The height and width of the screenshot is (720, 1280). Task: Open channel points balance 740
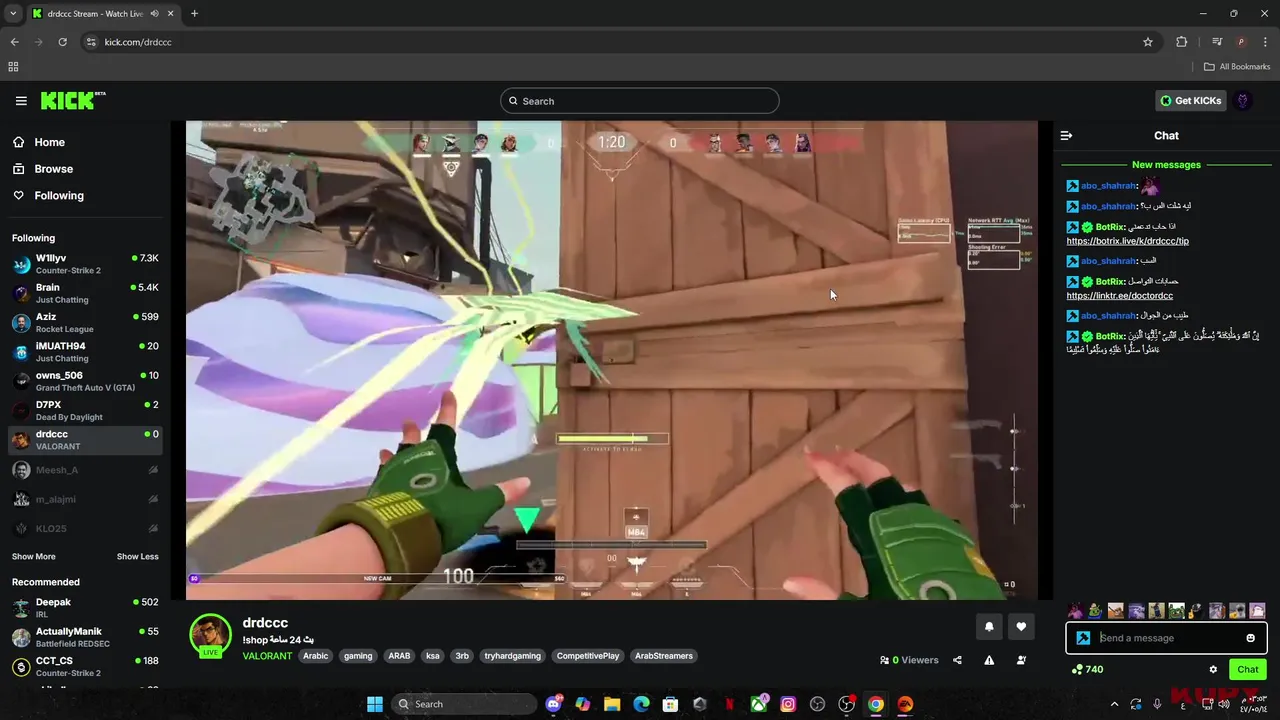pos(1088,670)
